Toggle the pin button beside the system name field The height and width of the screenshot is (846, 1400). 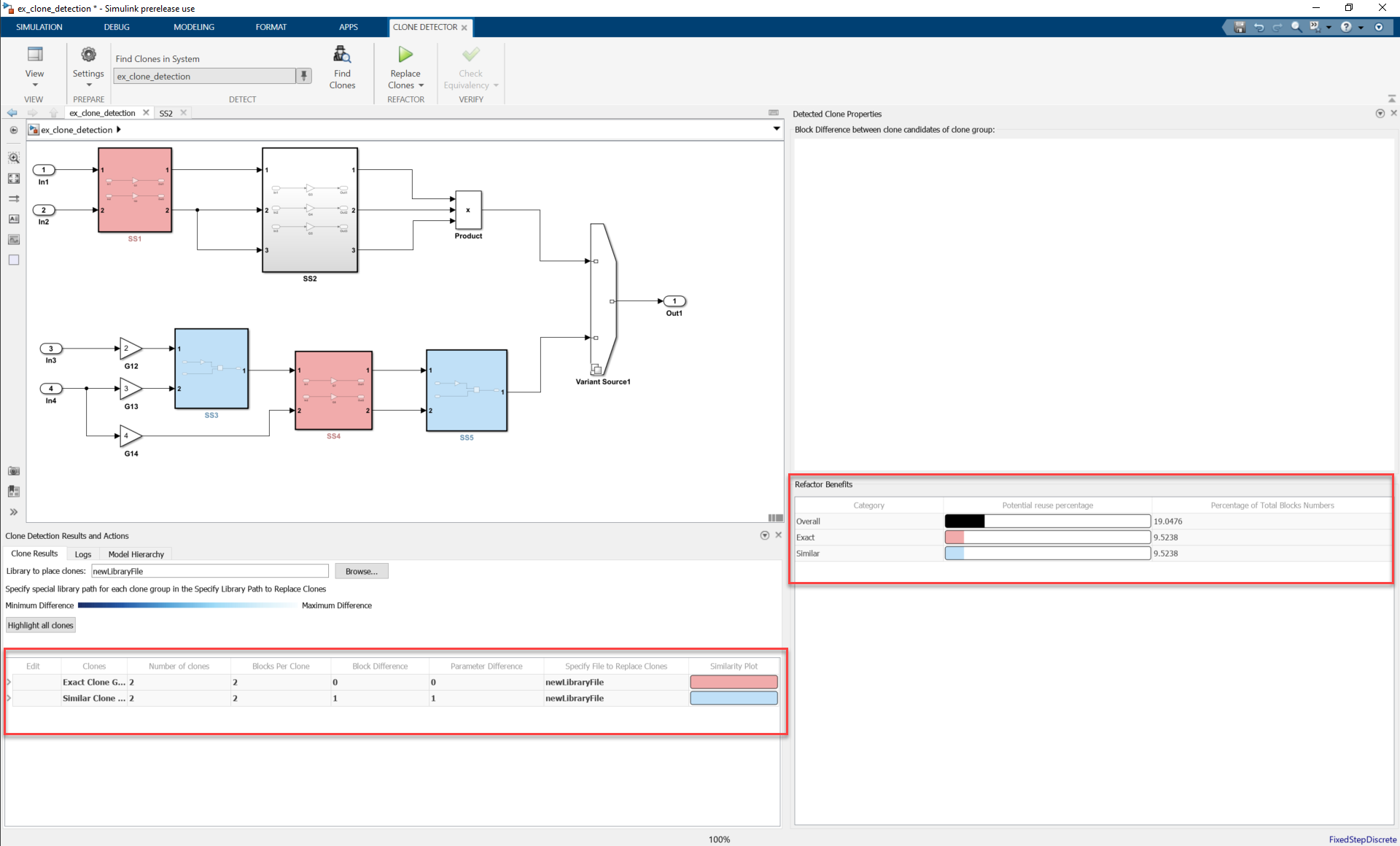304,76
